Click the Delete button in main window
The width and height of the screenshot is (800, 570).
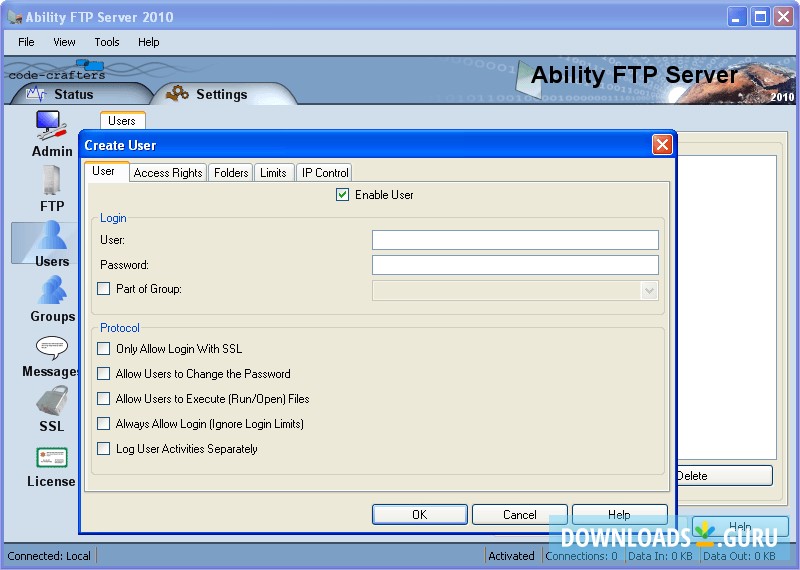(x=724, y=476)
